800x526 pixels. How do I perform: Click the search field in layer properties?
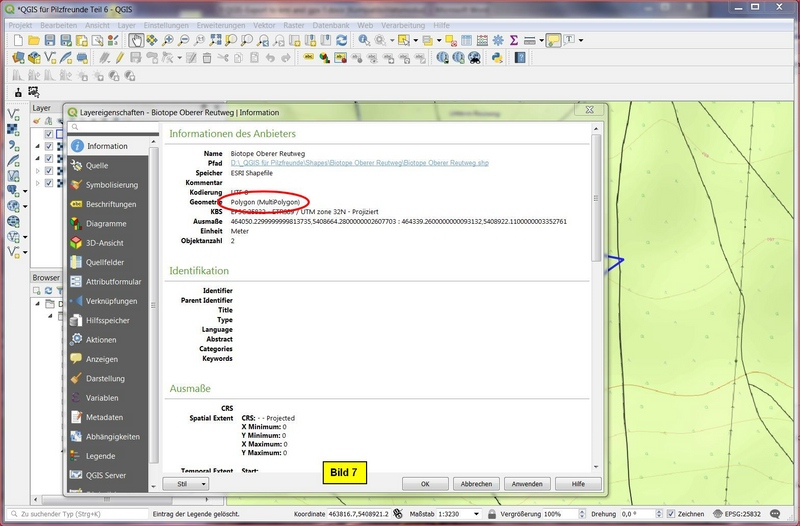coord(110,128)
